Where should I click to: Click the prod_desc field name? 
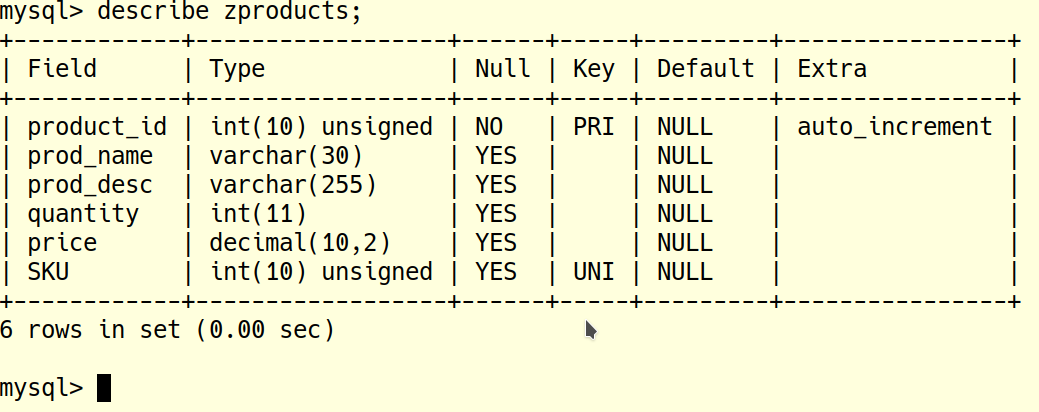coord(90,185)
